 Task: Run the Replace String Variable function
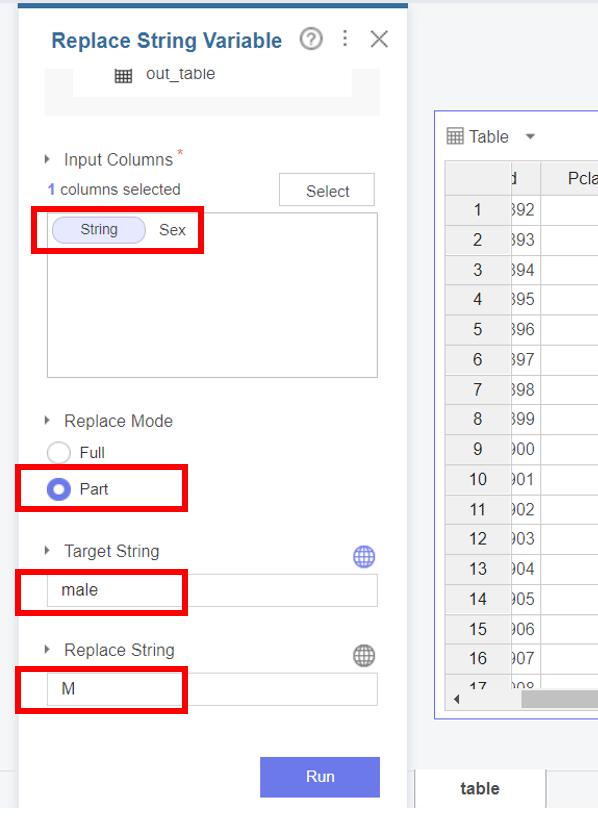(x=320, y=777)
